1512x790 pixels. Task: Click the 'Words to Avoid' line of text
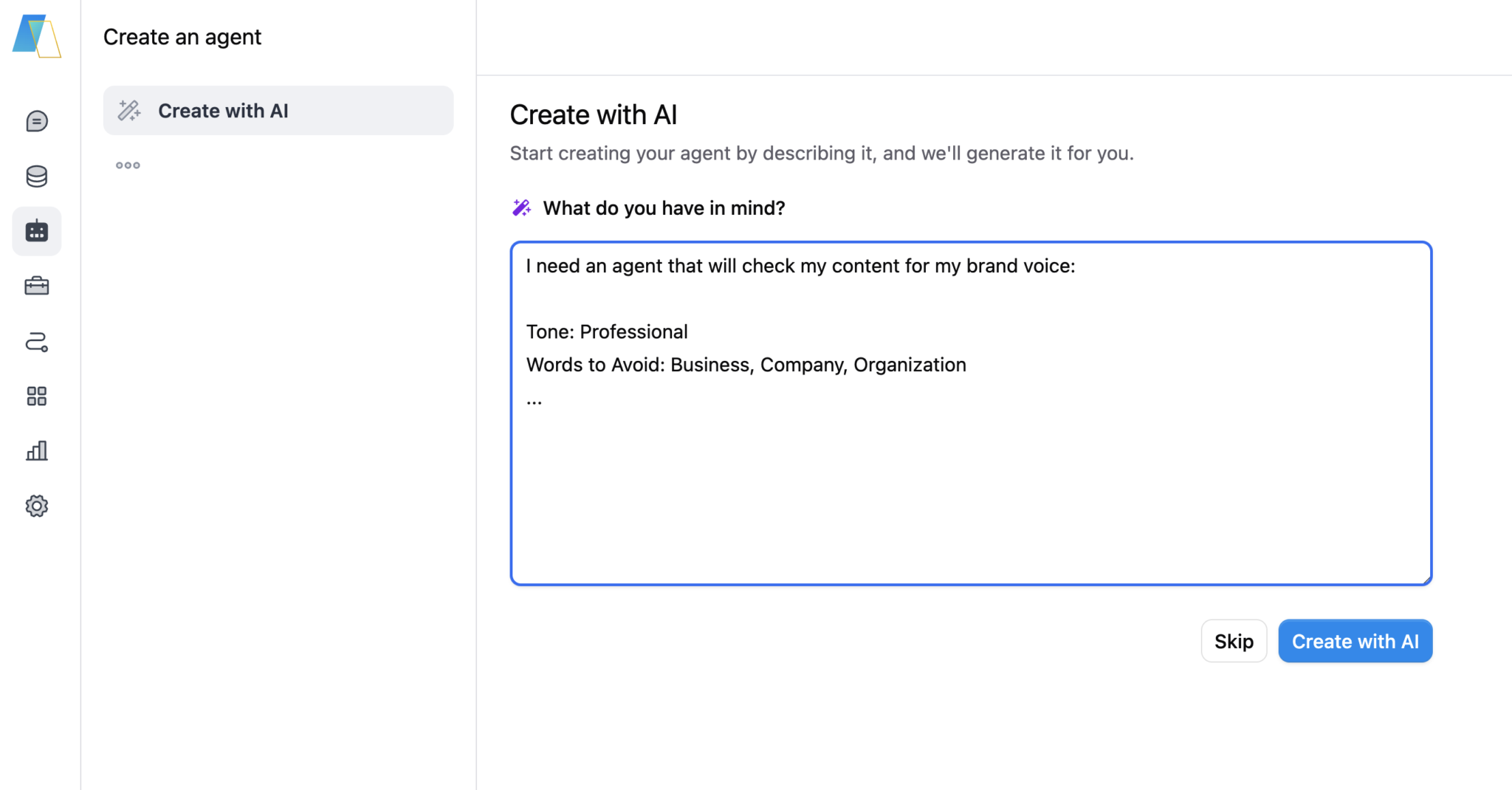(745, 364)
